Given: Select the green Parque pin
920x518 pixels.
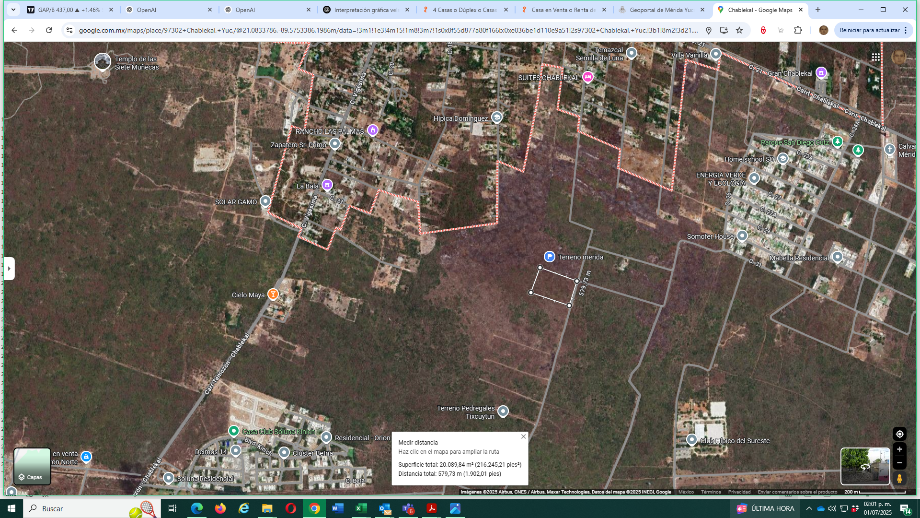Looking at the screenshot, I should tap(838, 141).
